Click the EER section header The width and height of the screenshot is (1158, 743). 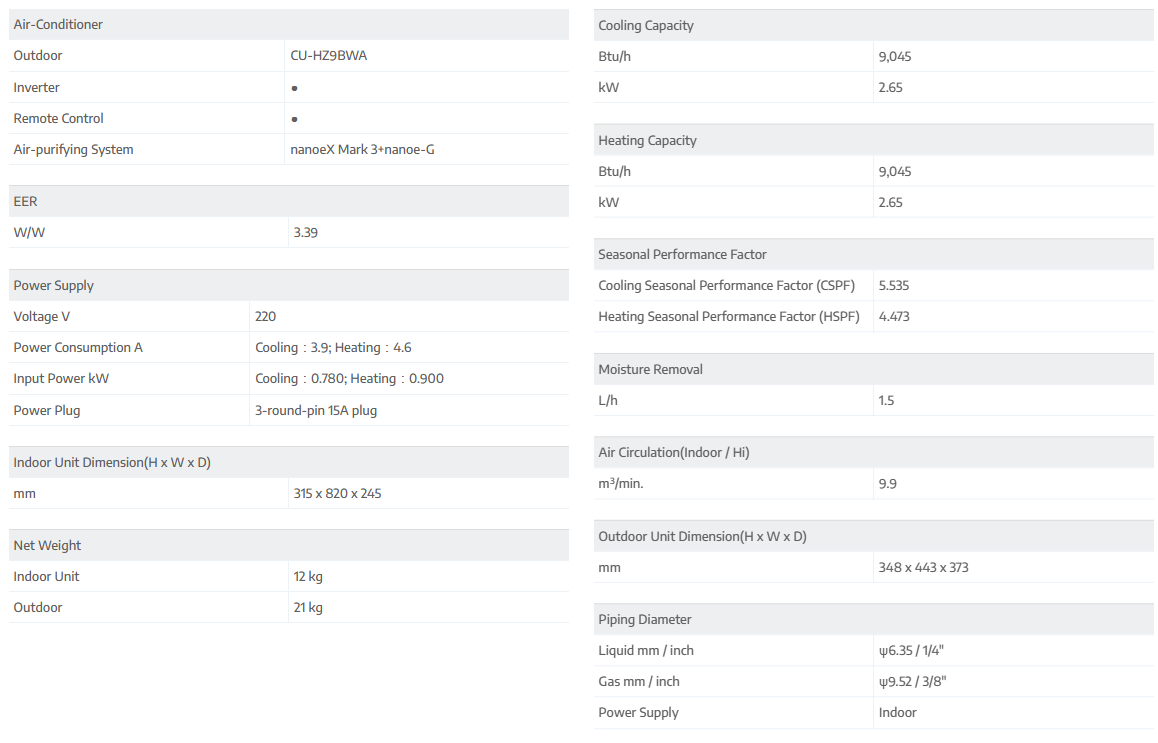(26, 201)
